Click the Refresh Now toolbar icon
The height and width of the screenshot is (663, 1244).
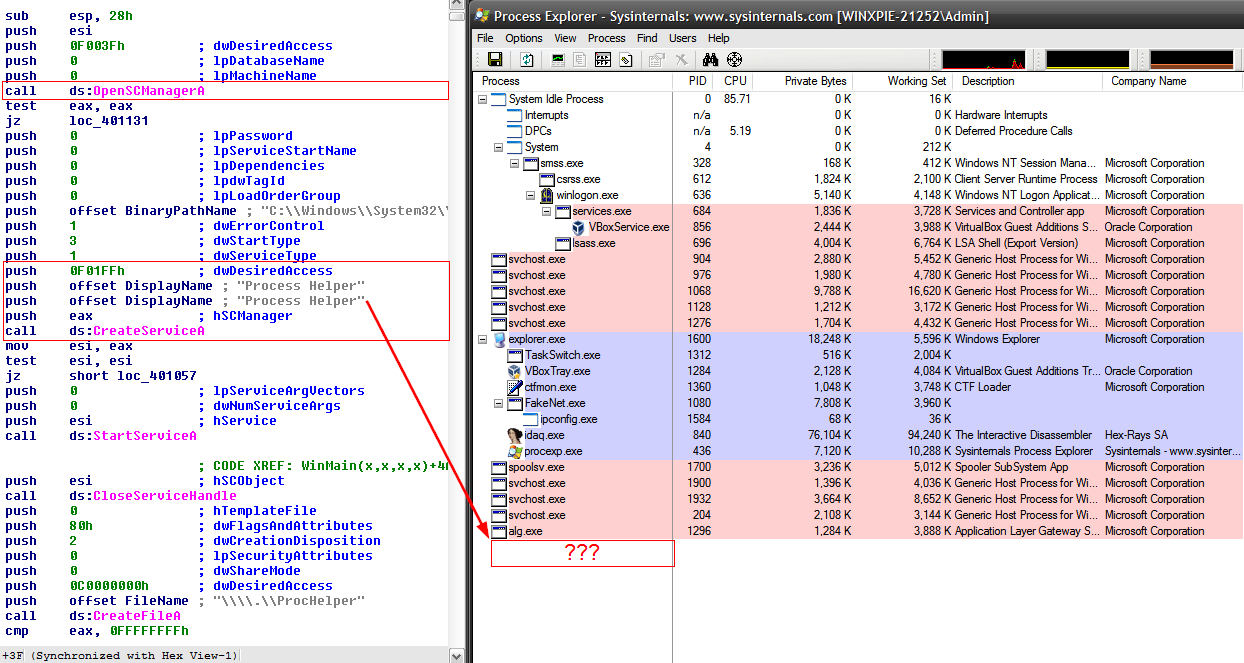click(526, 60)
